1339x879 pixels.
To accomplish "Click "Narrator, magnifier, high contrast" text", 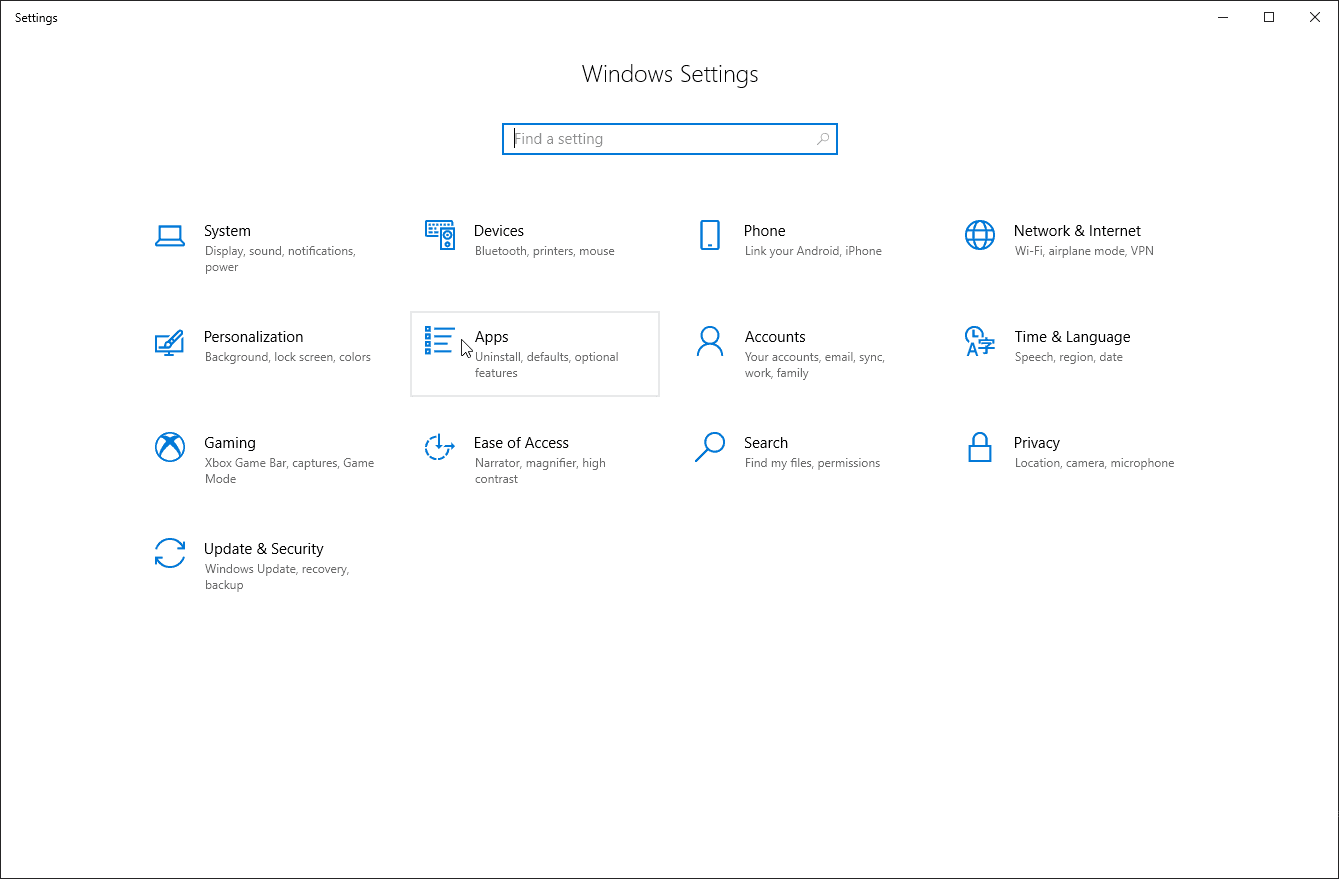I will tap(540, 471).
